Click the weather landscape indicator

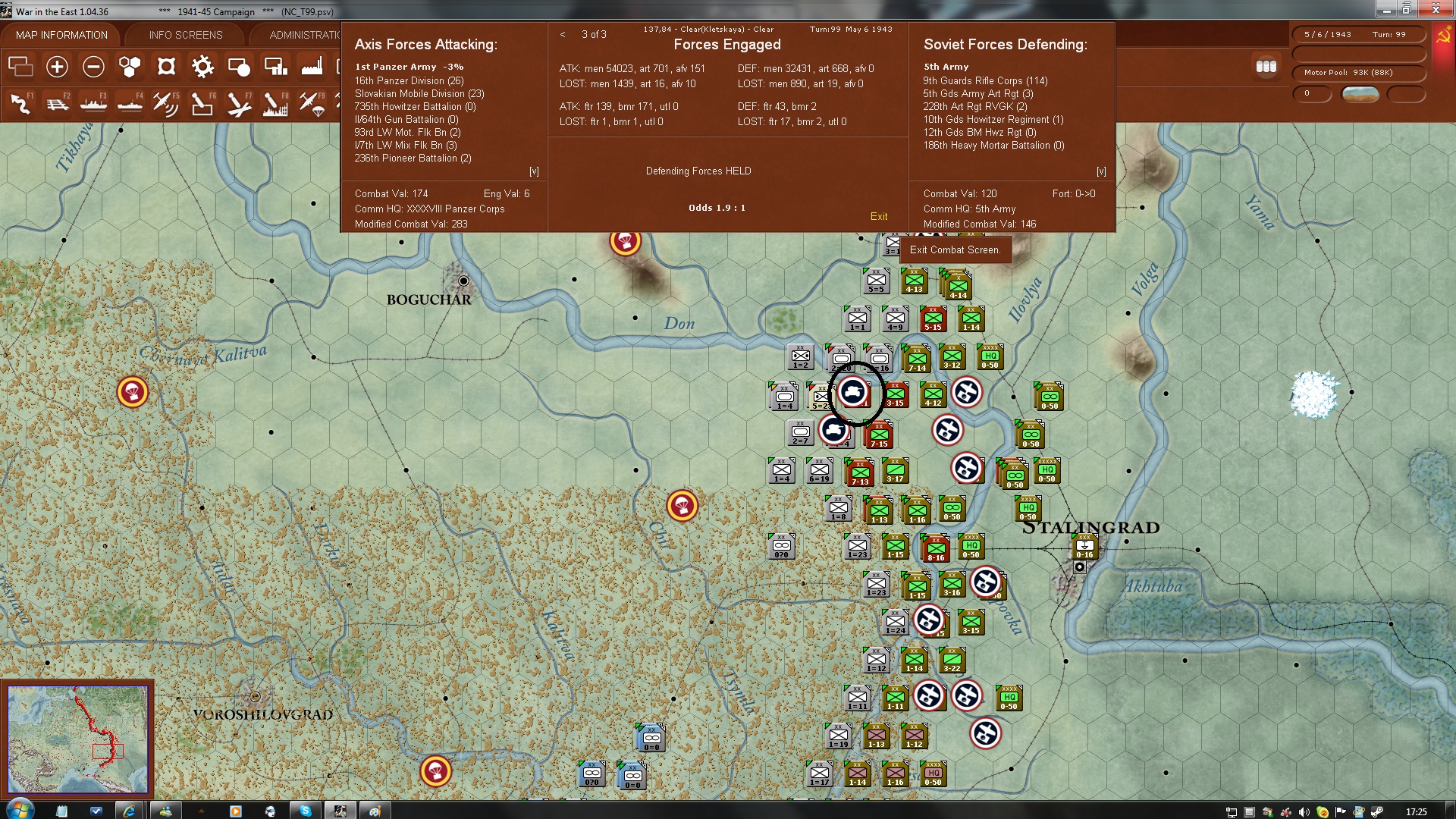click(x=1360, y=94)
